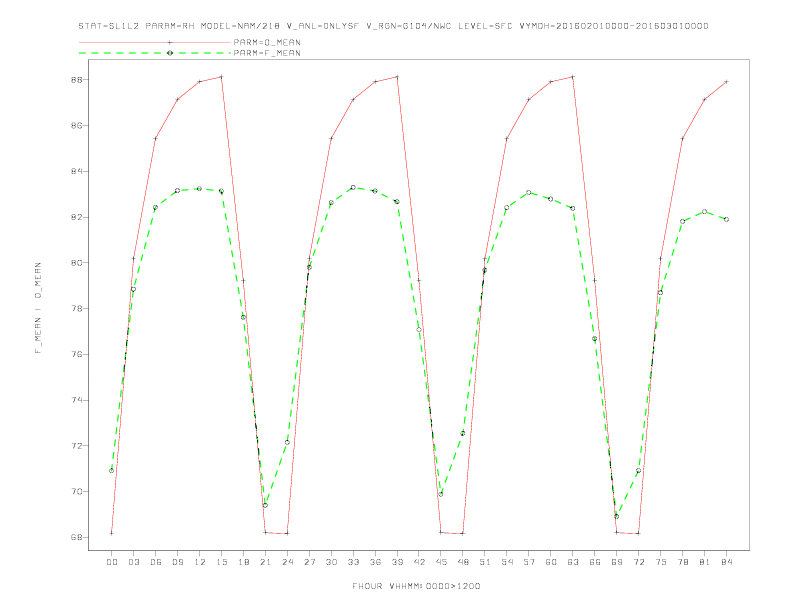
Task: Click the x-axis tick label 15
Action: (x=221, y=562)
